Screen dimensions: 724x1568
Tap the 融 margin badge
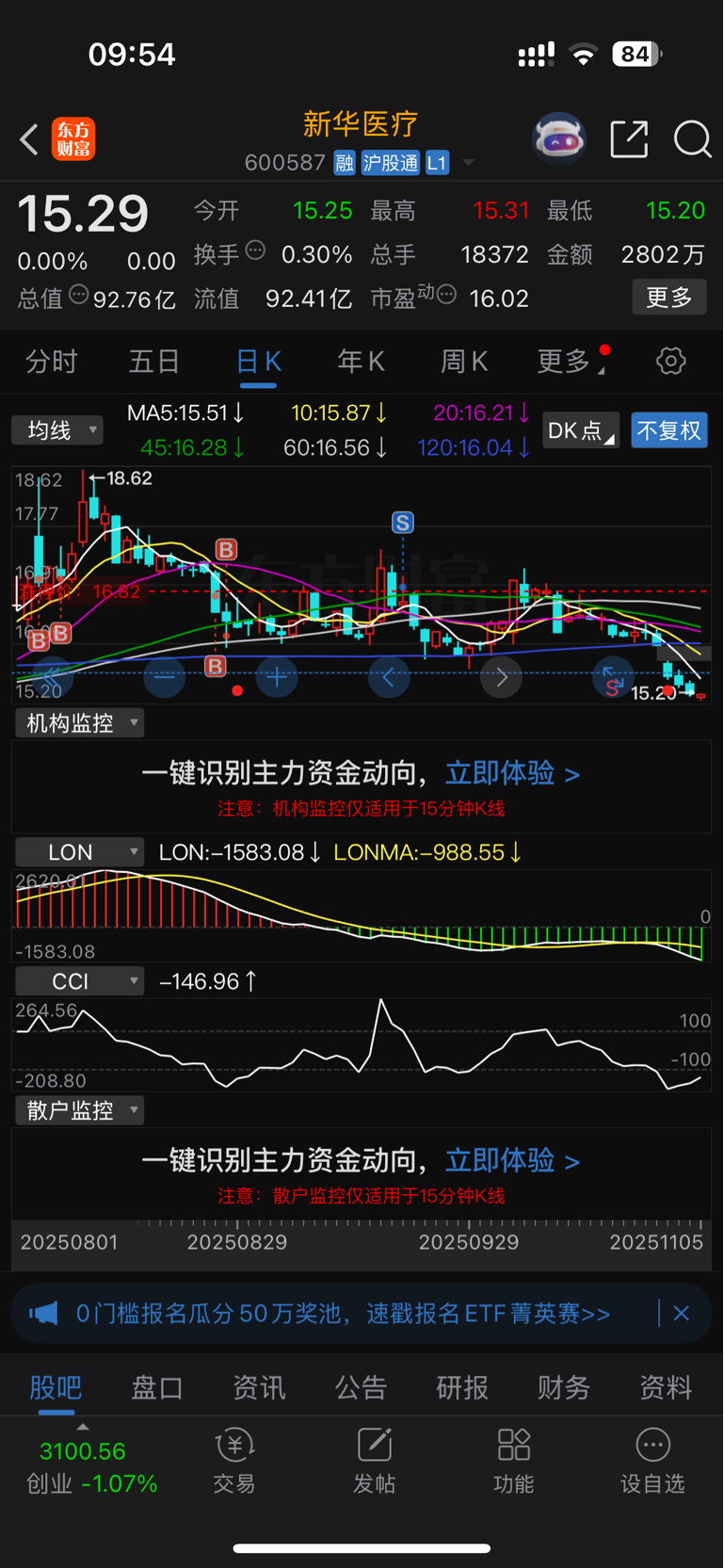(x=344, y=163)
